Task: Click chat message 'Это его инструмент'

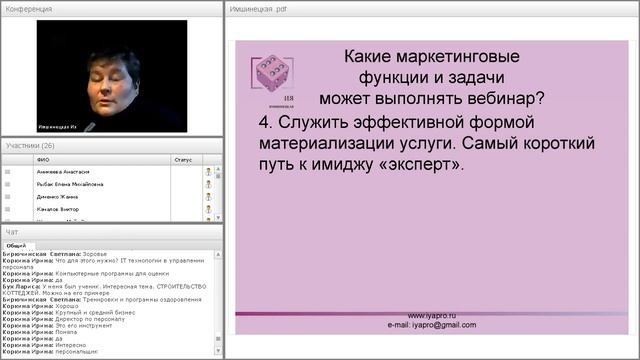Action: pyautogui.click(x=83, y=325)
